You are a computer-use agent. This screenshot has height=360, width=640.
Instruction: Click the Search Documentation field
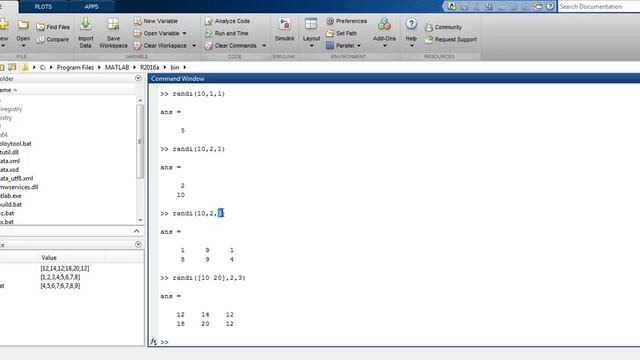(598, 7)
